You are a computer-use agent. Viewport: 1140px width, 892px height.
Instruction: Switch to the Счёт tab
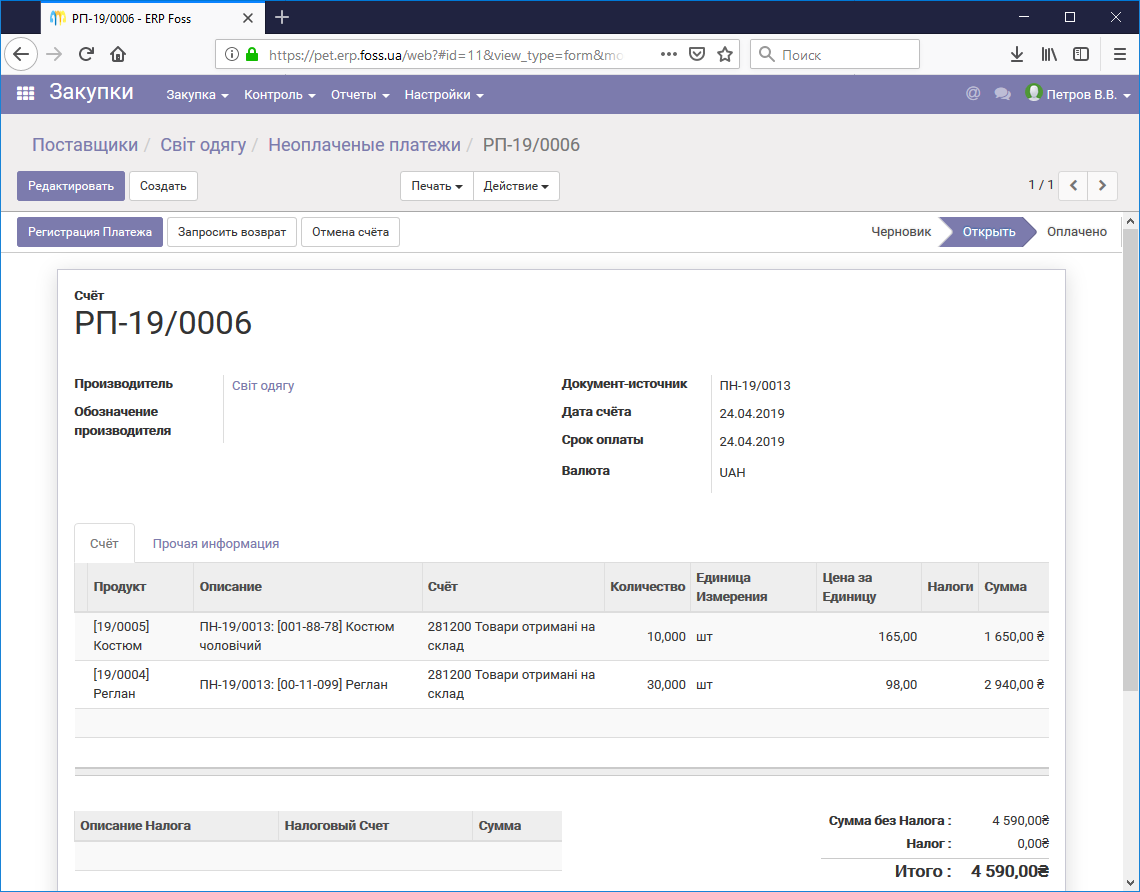(104, 544)
